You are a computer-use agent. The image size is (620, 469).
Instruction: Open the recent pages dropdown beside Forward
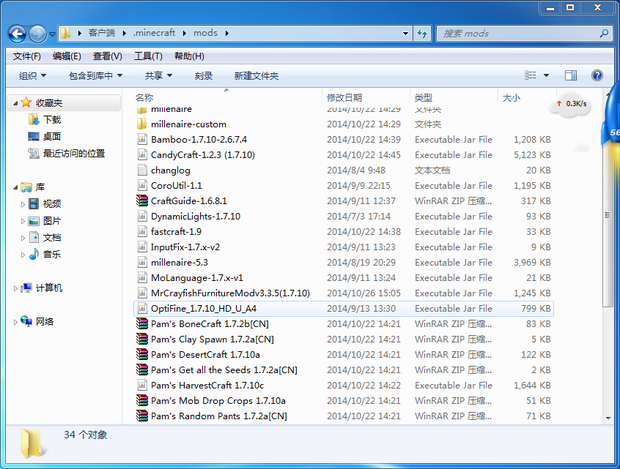[52, 34]
